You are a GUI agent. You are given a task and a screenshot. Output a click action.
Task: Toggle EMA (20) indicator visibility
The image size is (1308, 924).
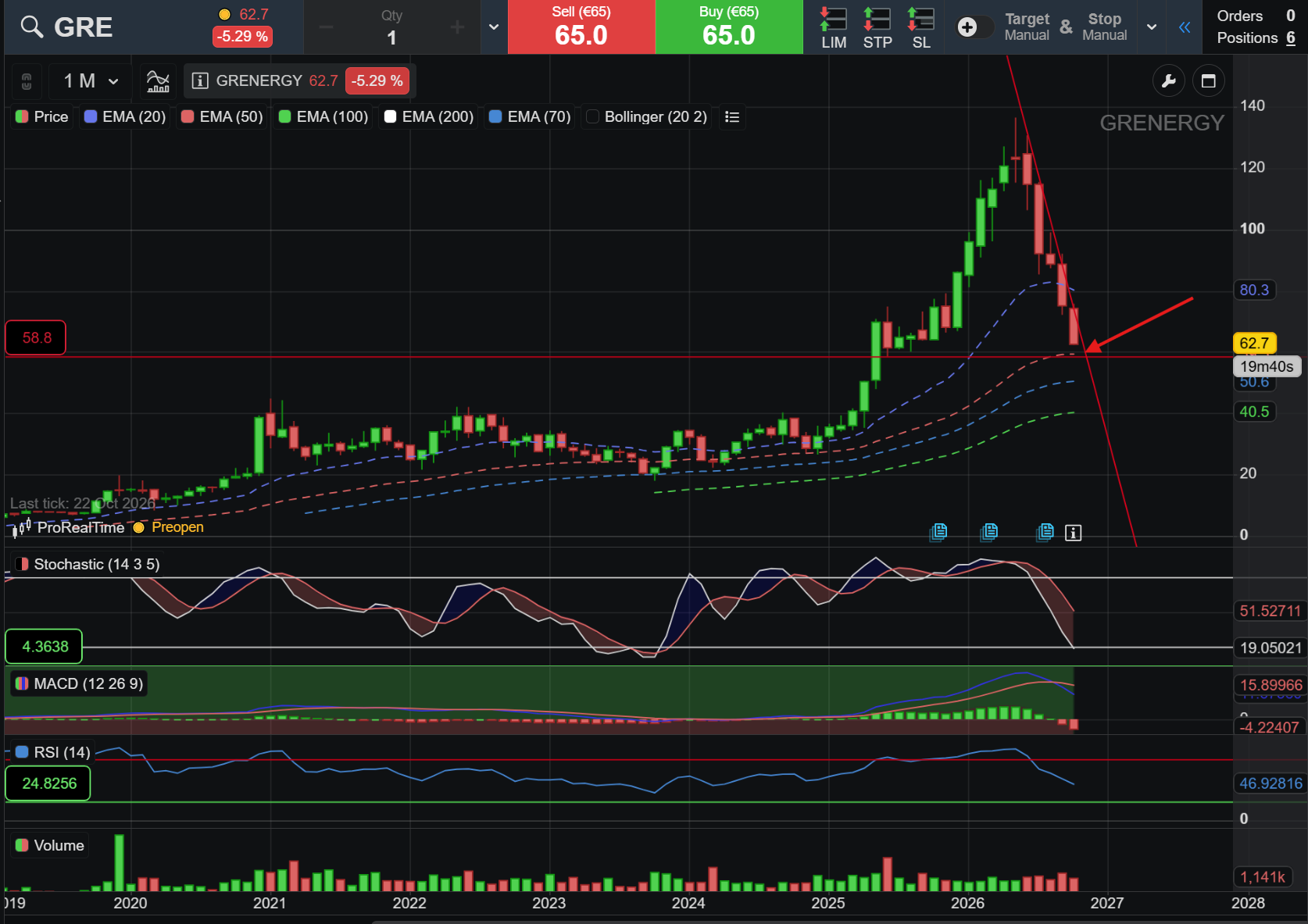tap(125, 117)
